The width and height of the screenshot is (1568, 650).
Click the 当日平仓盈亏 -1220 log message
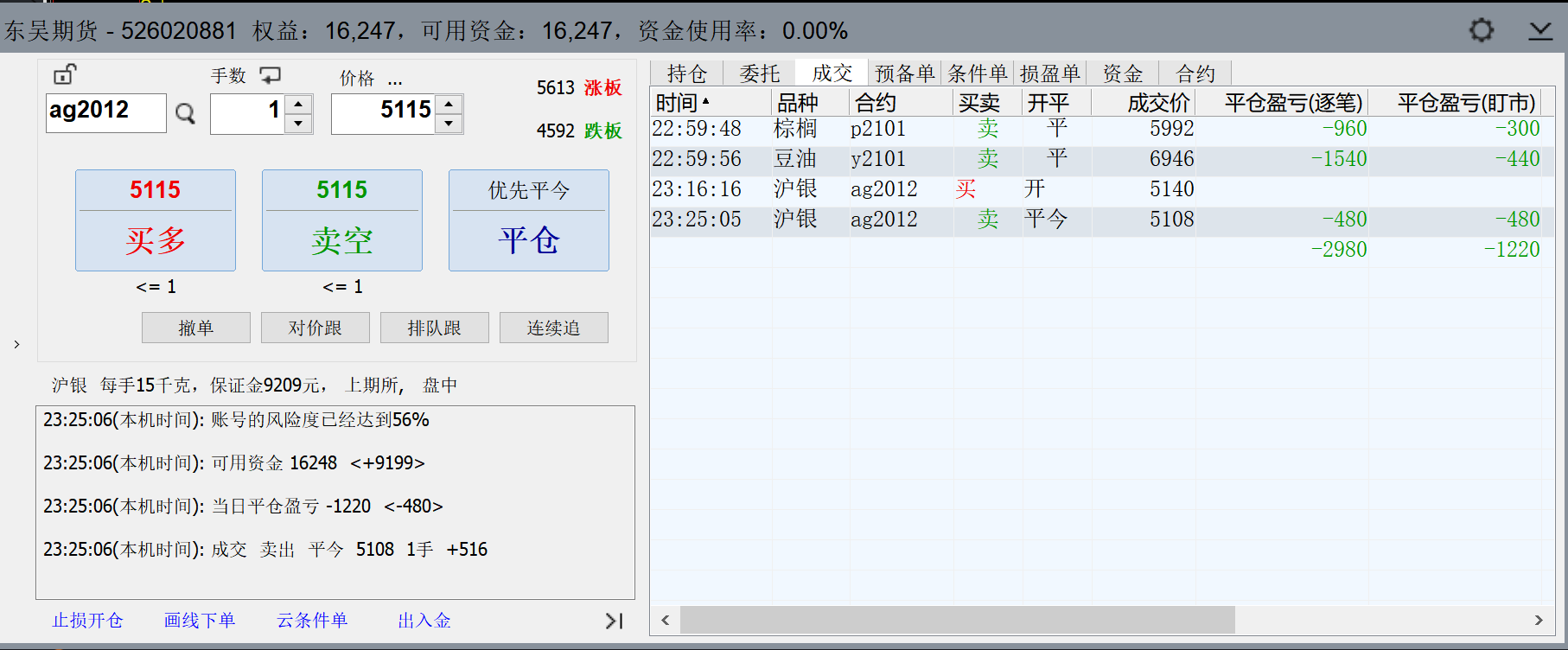(243, 507)
